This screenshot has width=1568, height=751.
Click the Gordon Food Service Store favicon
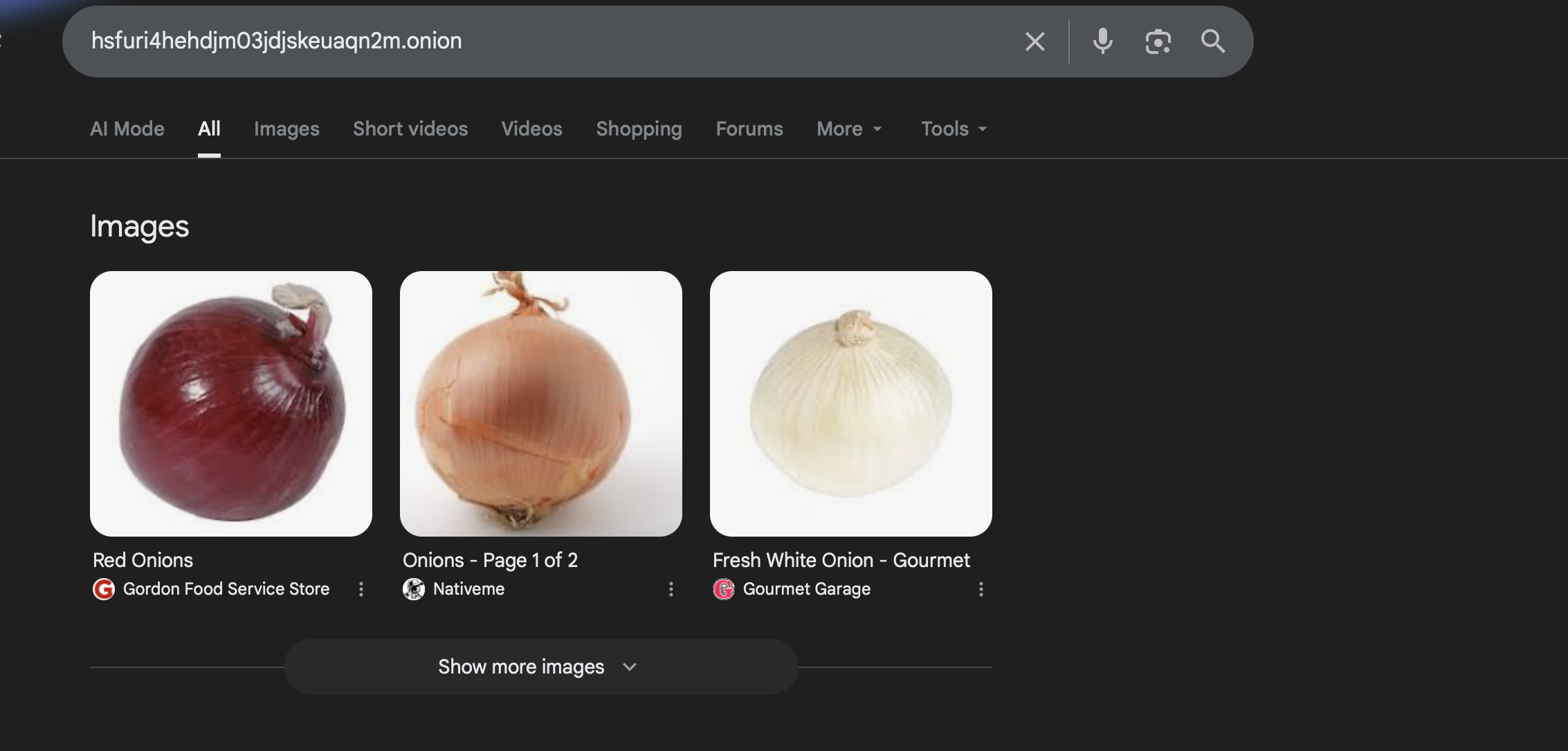[x=104, y=589]
